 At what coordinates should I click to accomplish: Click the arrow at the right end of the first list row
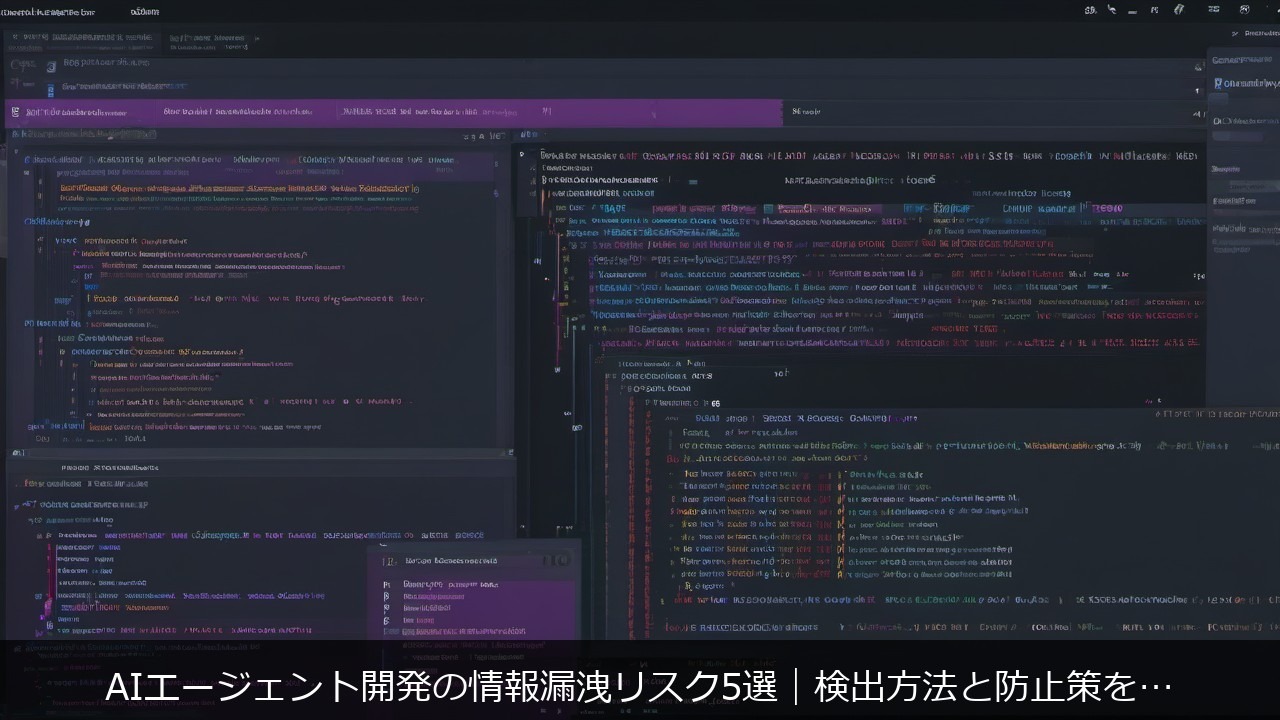[1199, 65]
